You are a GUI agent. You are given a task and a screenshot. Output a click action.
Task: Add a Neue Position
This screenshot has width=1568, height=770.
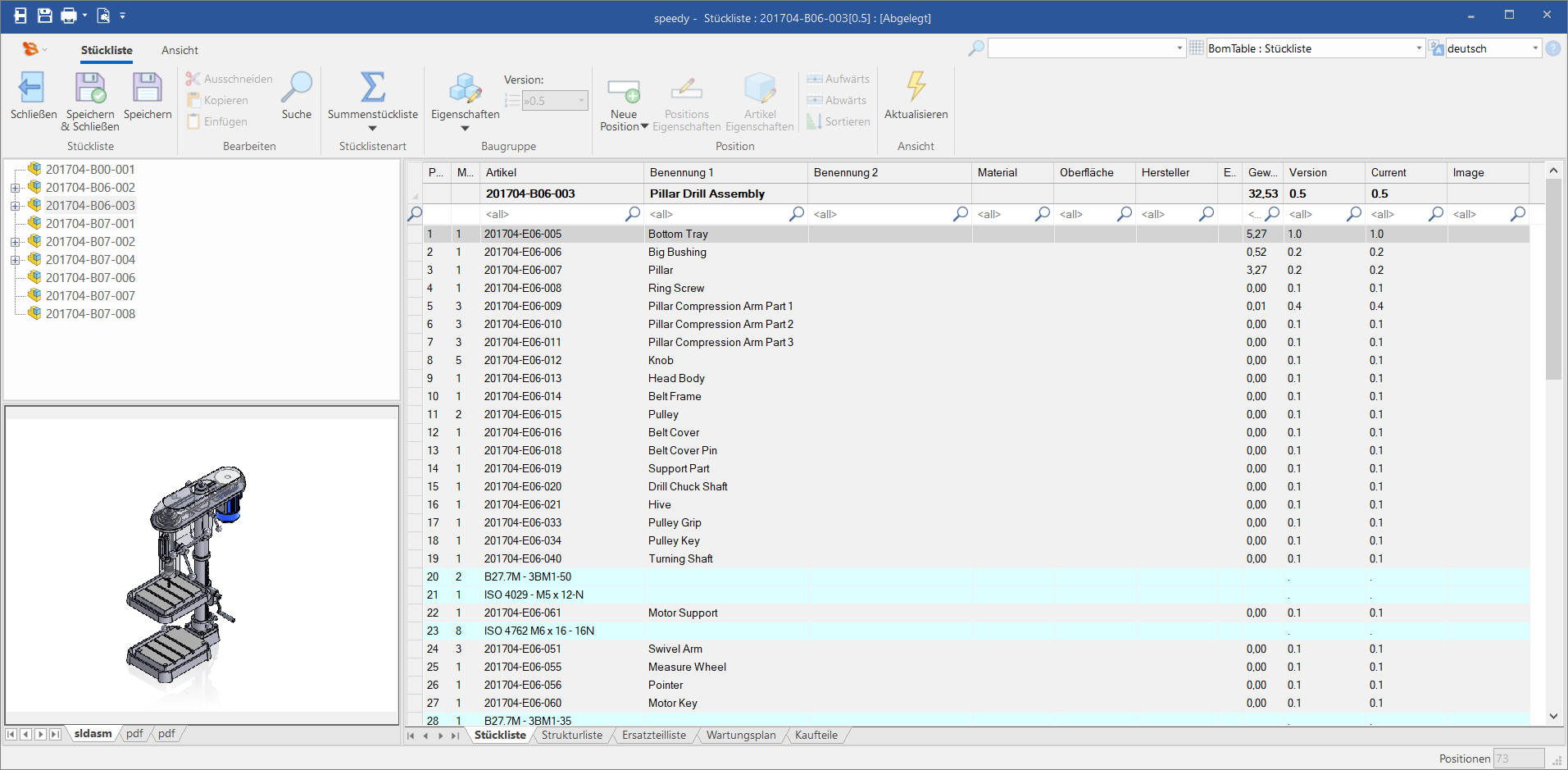[623, 90]
